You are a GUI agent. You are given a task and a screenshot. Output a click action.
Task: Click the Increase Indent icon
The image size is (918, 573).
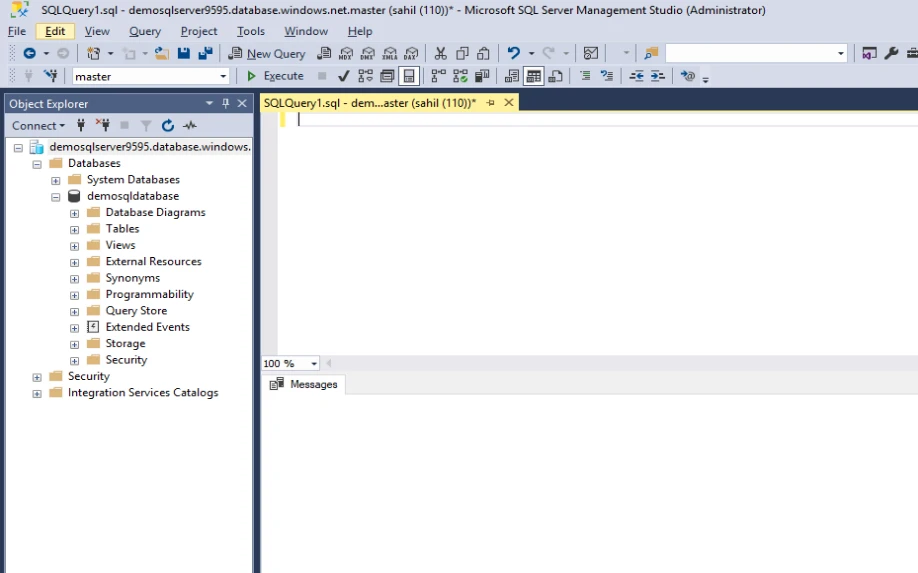[x=658, y=76]
